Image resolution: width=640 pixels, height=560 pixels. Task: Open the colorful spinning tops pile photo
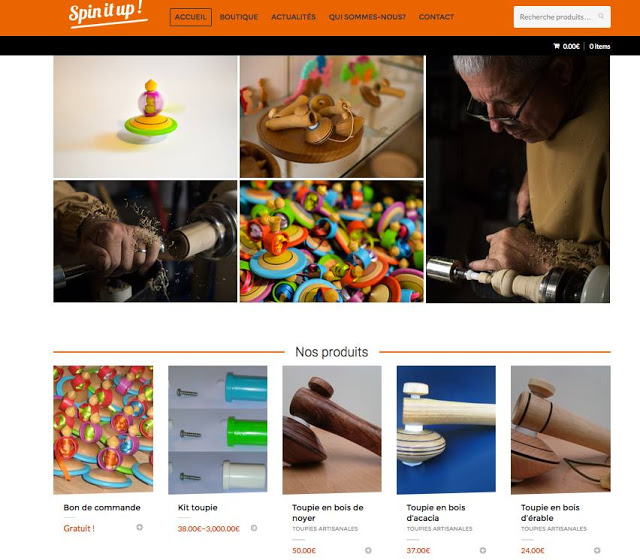pyautogui.click(x=331, y=241)
